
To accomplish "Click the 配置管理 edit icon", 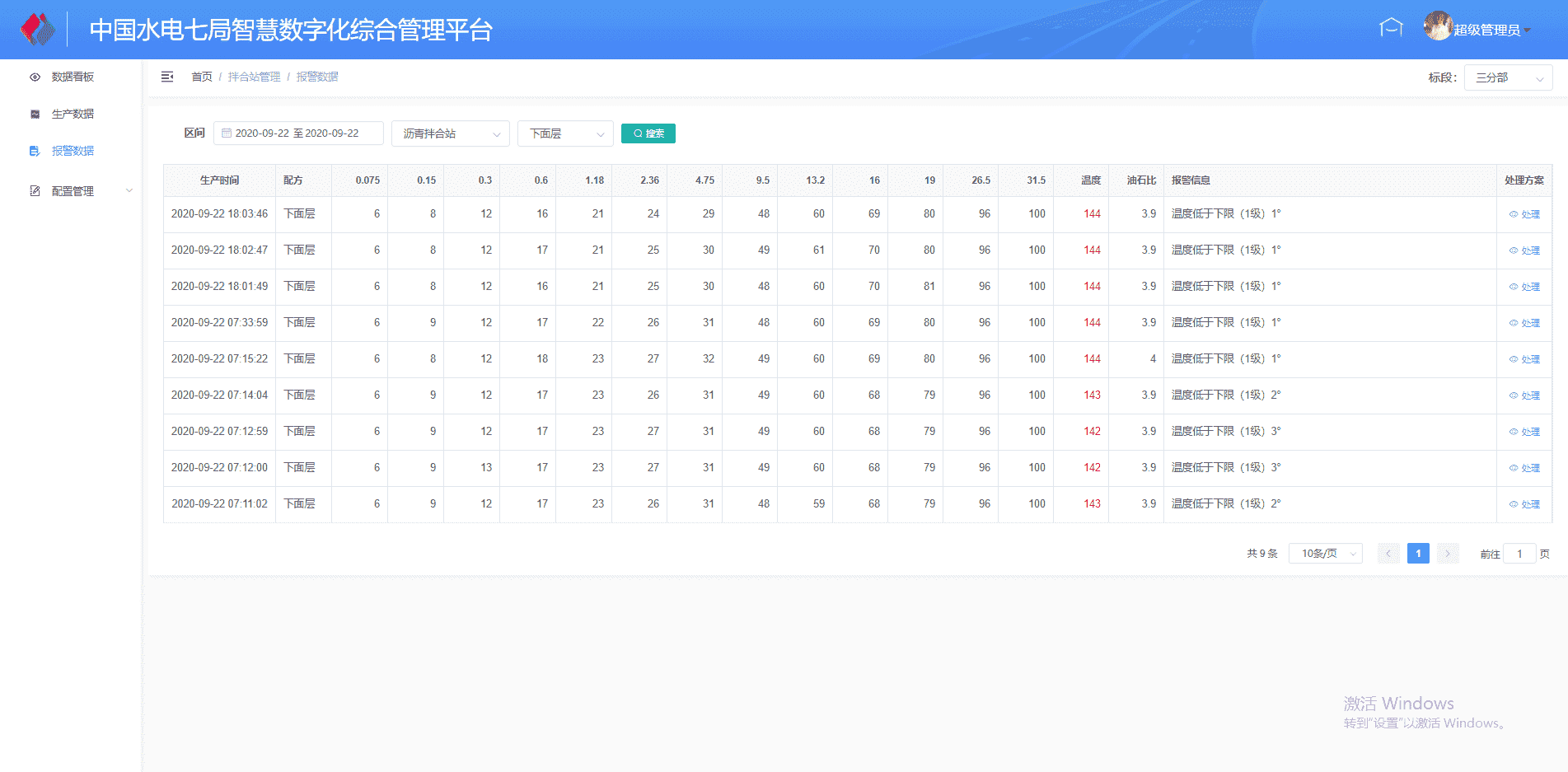I will tap(35, 191).
